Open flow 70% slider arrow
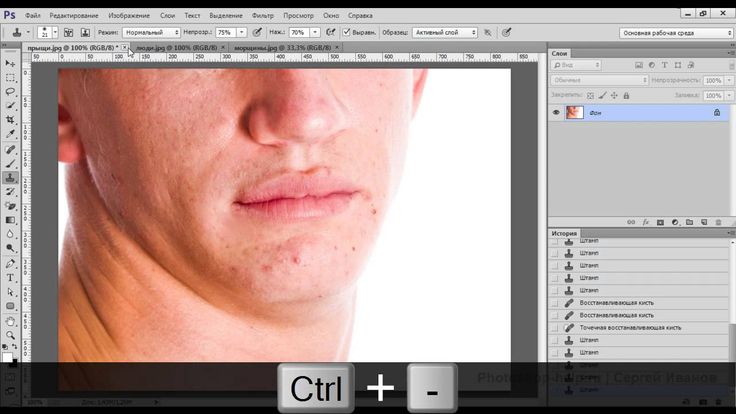 pos(315,32)
